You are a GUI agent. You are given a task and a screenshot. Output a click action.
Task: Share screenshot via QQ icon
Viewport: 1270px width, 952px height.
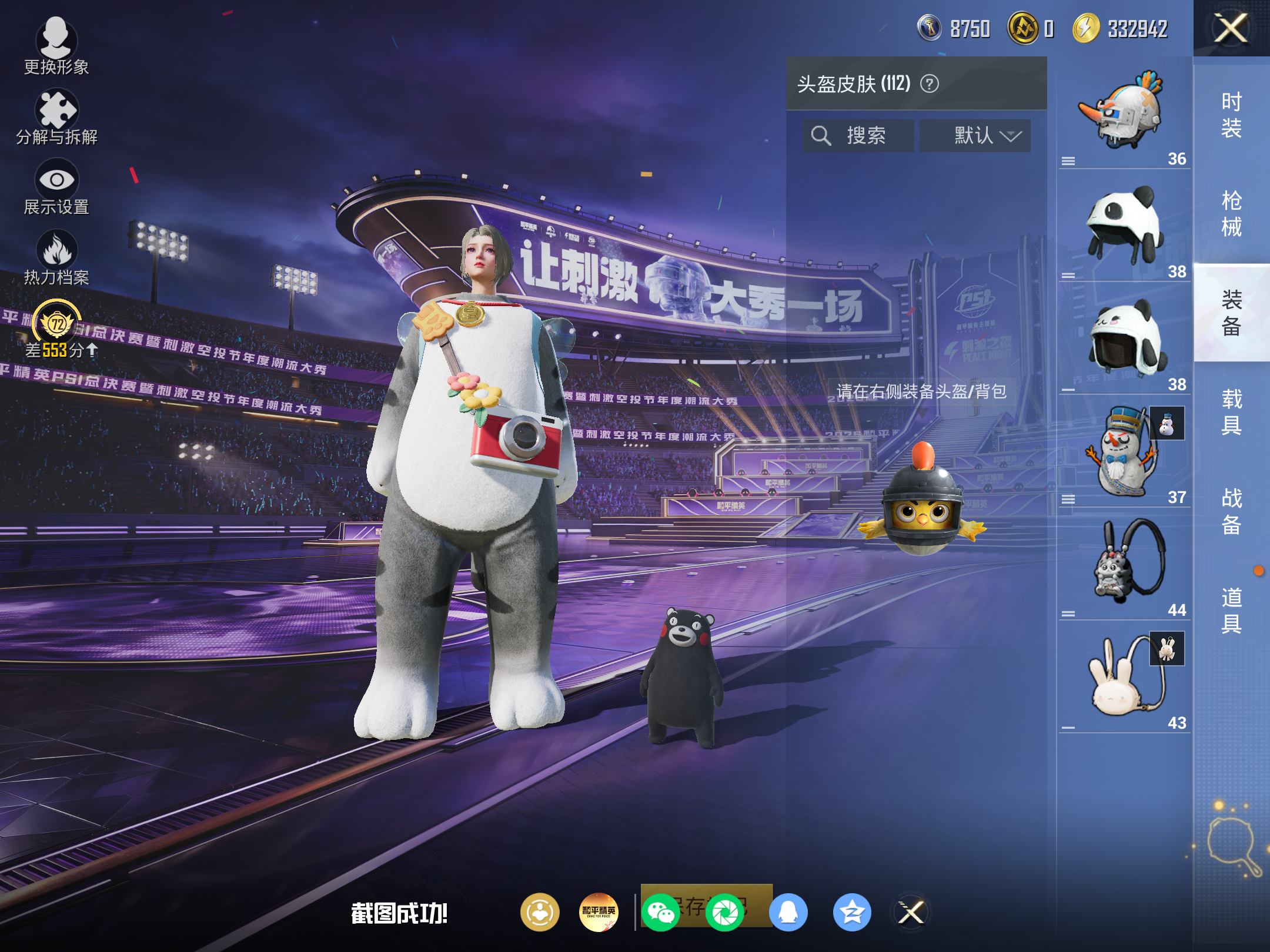click(788, 912)
